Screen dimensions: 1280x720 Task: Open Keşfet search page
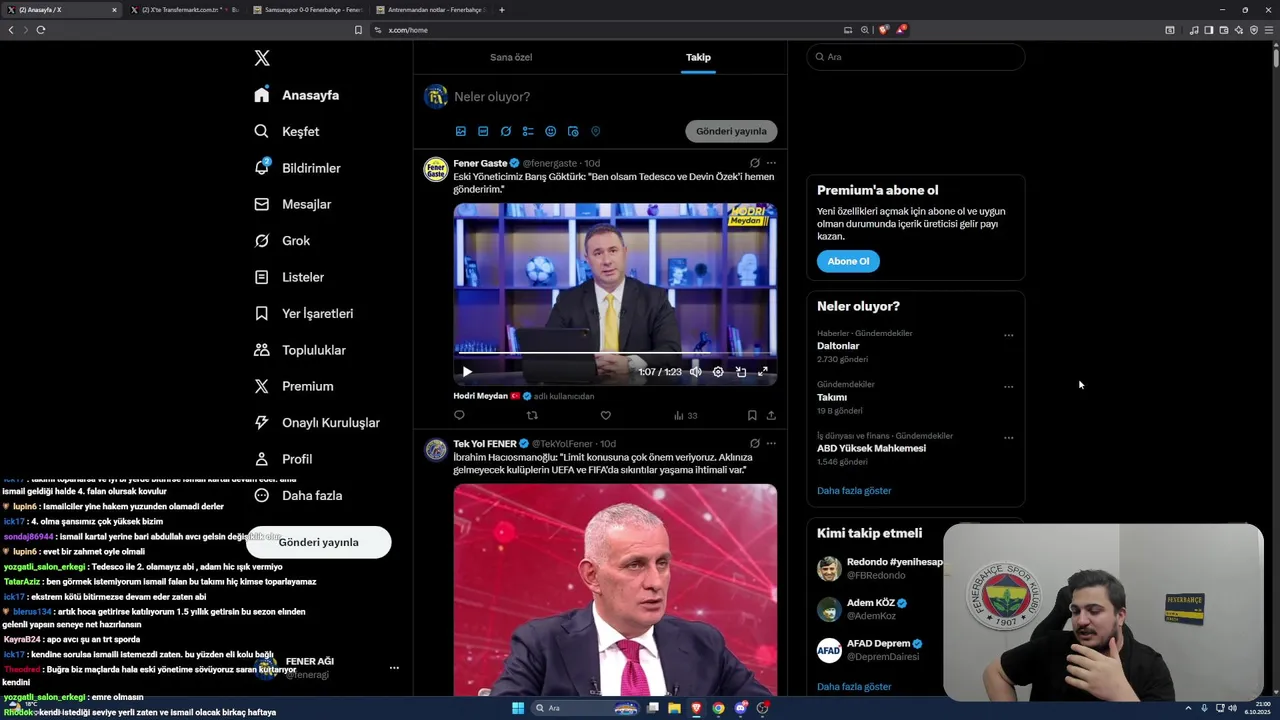click(287, 131)
